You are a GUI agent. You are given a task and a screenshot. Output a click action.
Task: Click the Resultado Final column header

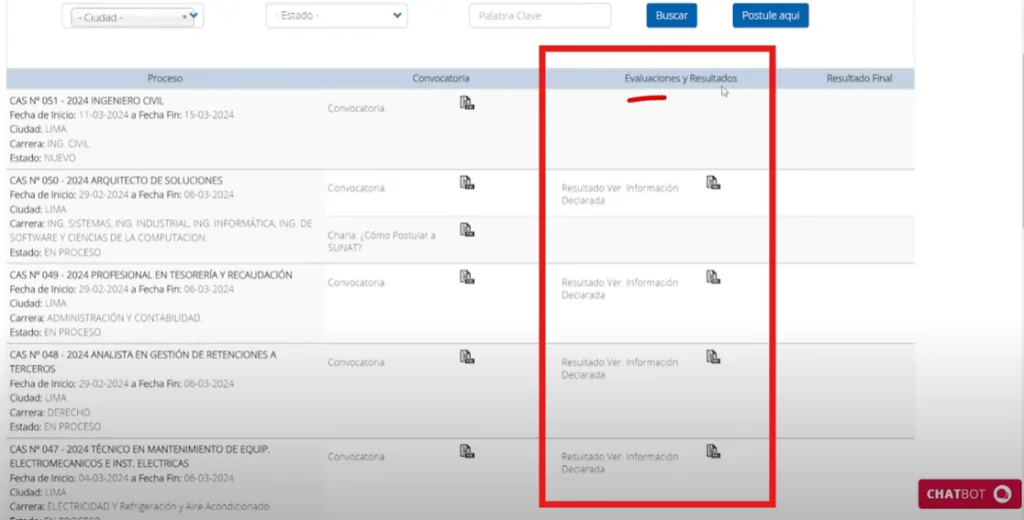[x=858, y=78]
